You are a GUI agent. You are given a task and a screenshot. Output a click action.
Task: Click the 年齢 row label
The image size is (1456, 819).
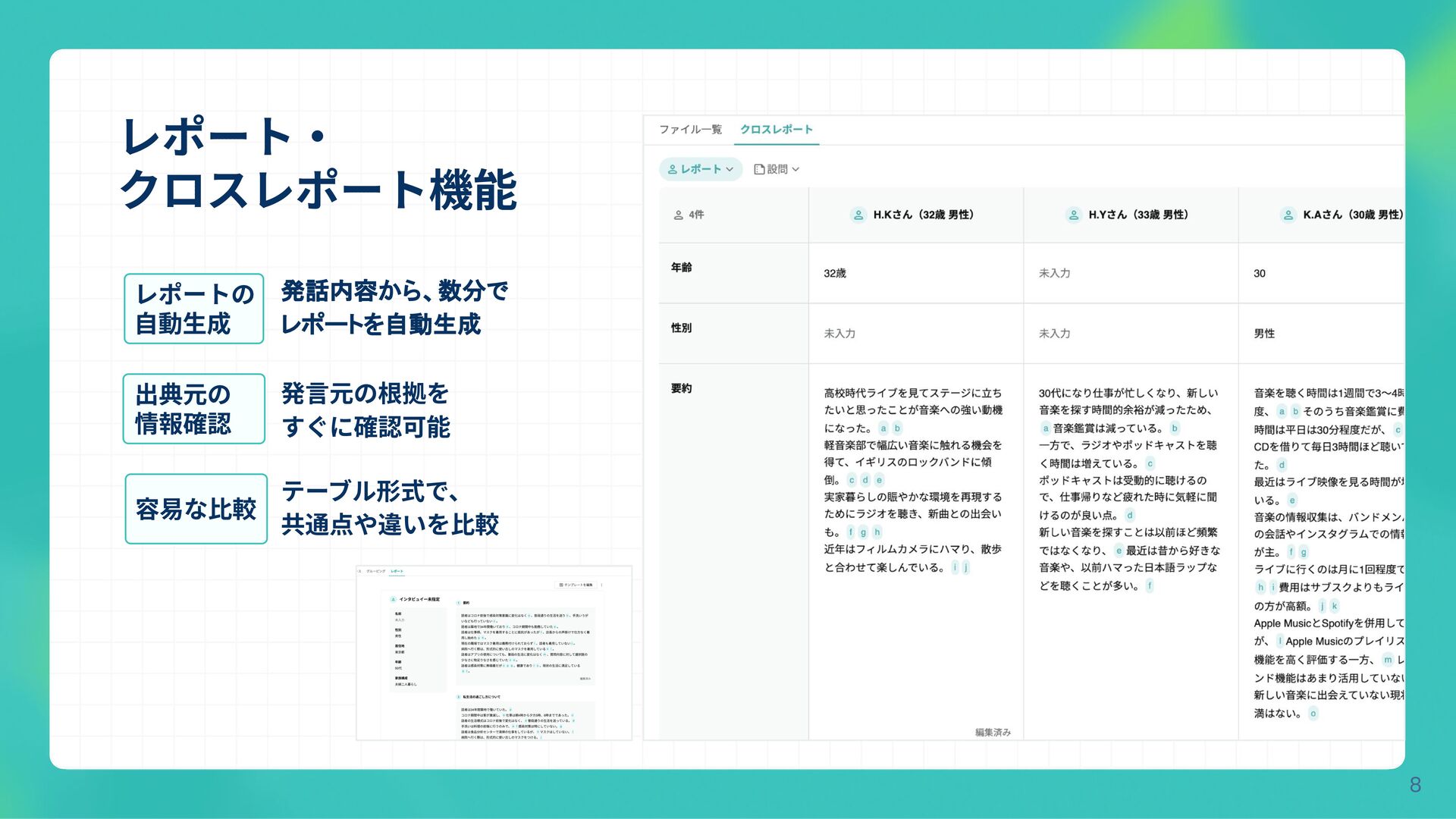point(682,267)
